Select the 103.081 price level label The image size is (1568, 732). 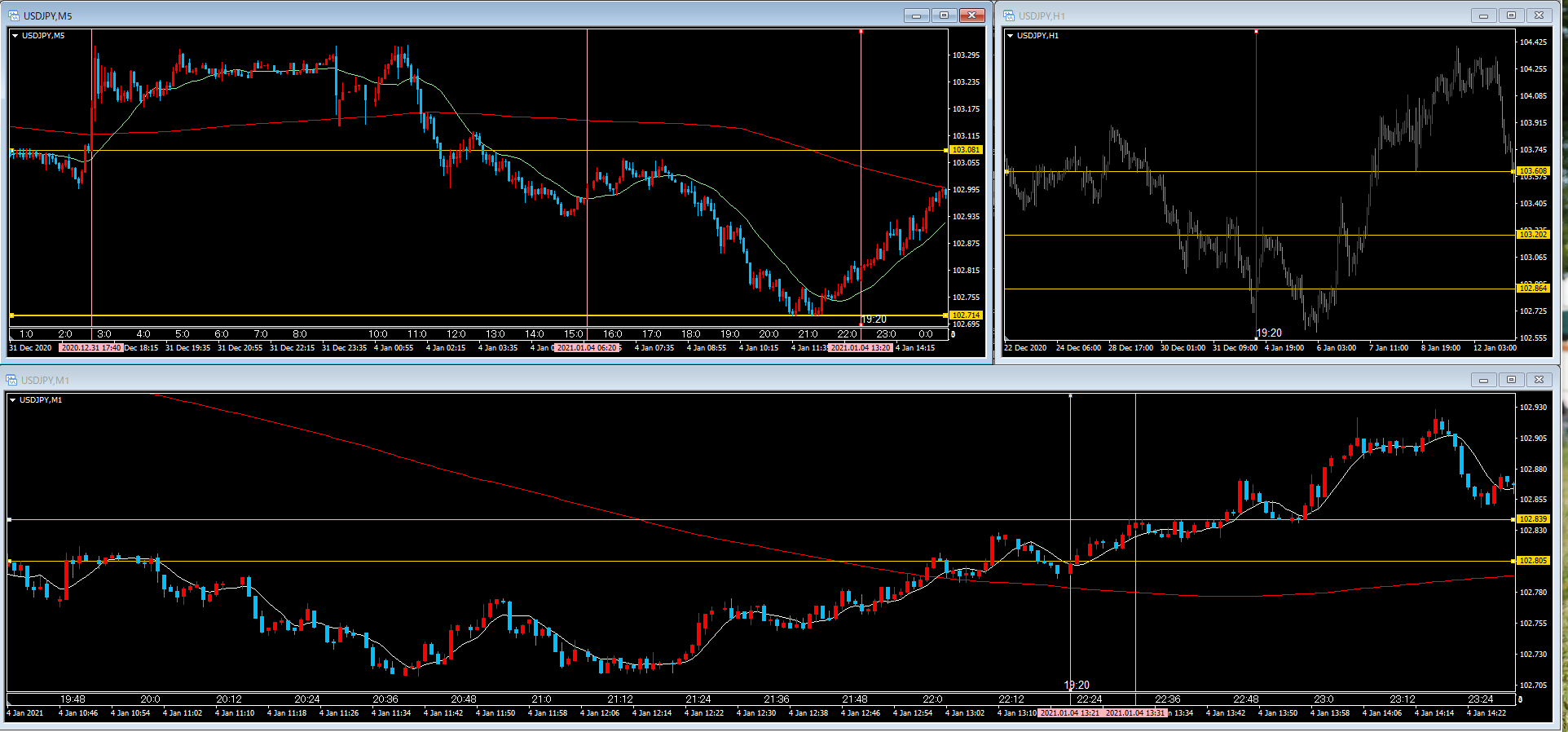966,150
